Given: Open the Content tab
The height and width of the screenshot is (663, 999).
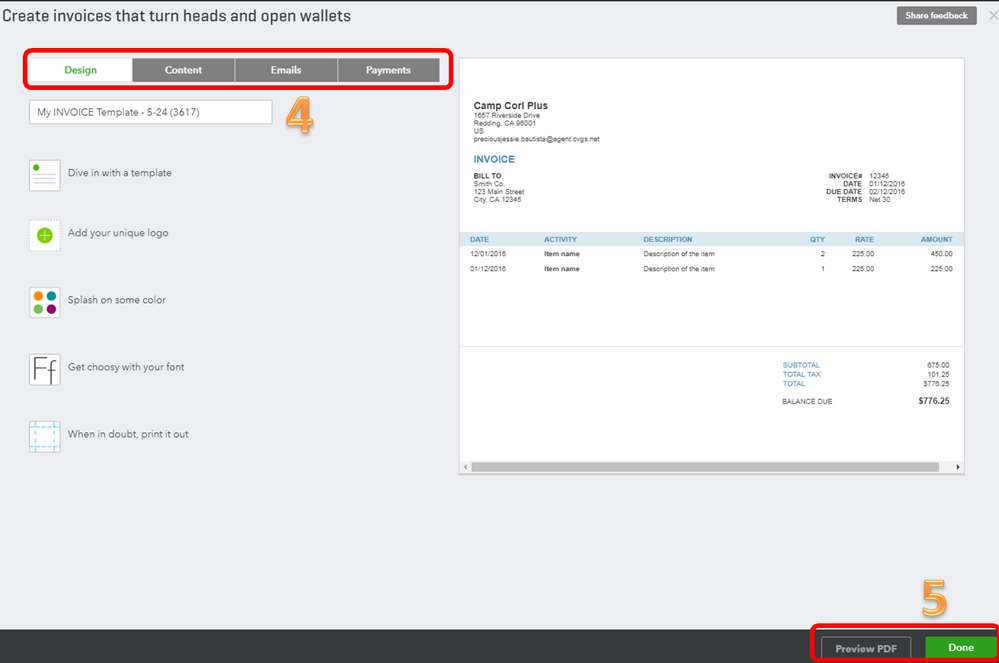Looking at the screenshot, I should [183, 70].
